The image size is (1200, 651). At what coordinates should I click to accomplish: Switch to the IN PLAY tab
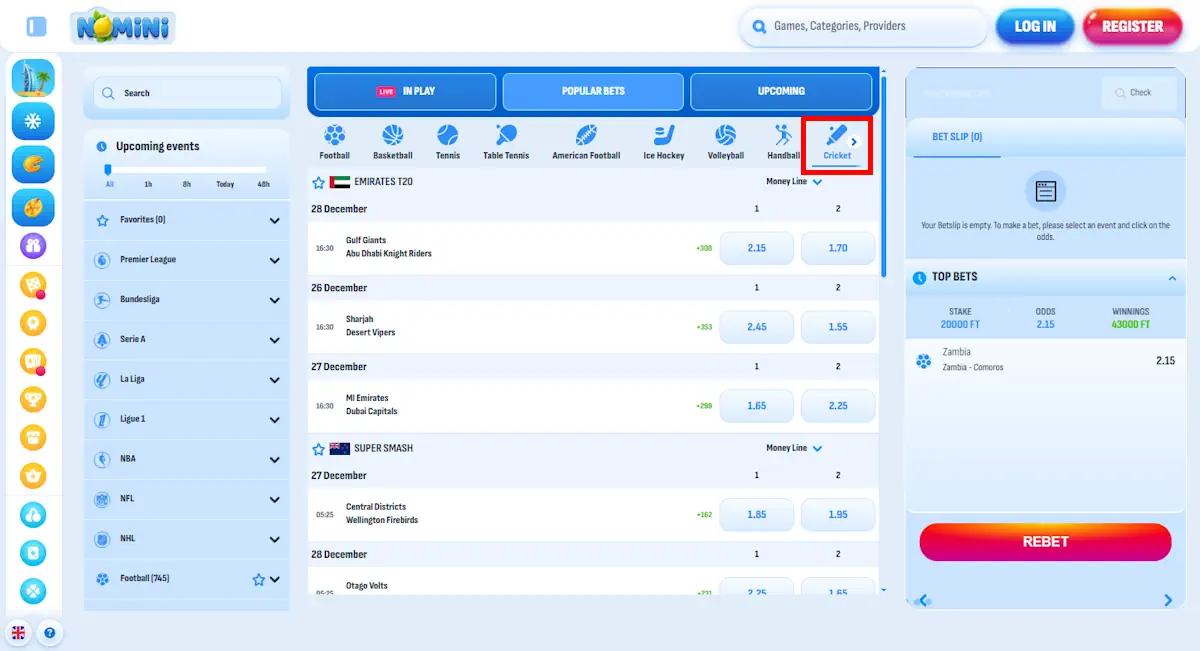404,91
